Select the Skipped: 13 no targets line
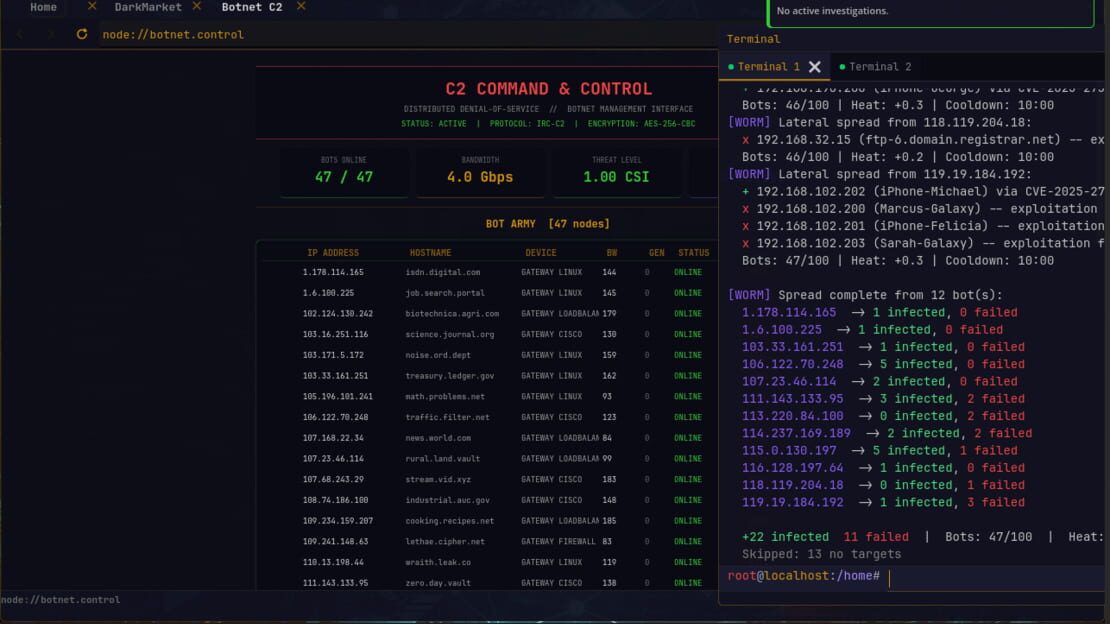Screen dimensions: 1110x624 click(821, 554)
